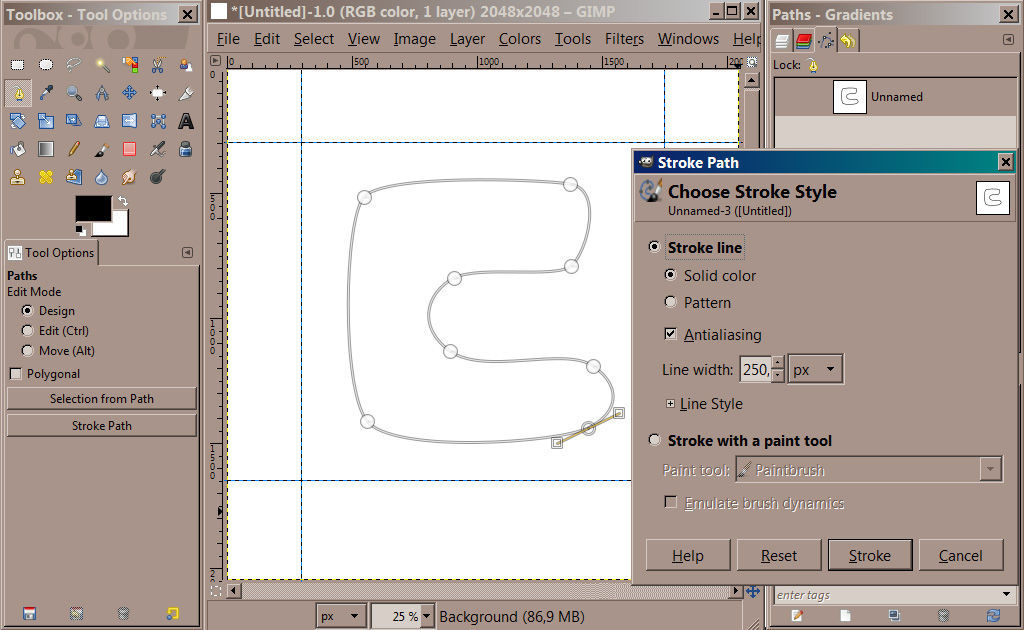Select the Eraser tool
This screenshot has width=1024, height=630.
130,149
